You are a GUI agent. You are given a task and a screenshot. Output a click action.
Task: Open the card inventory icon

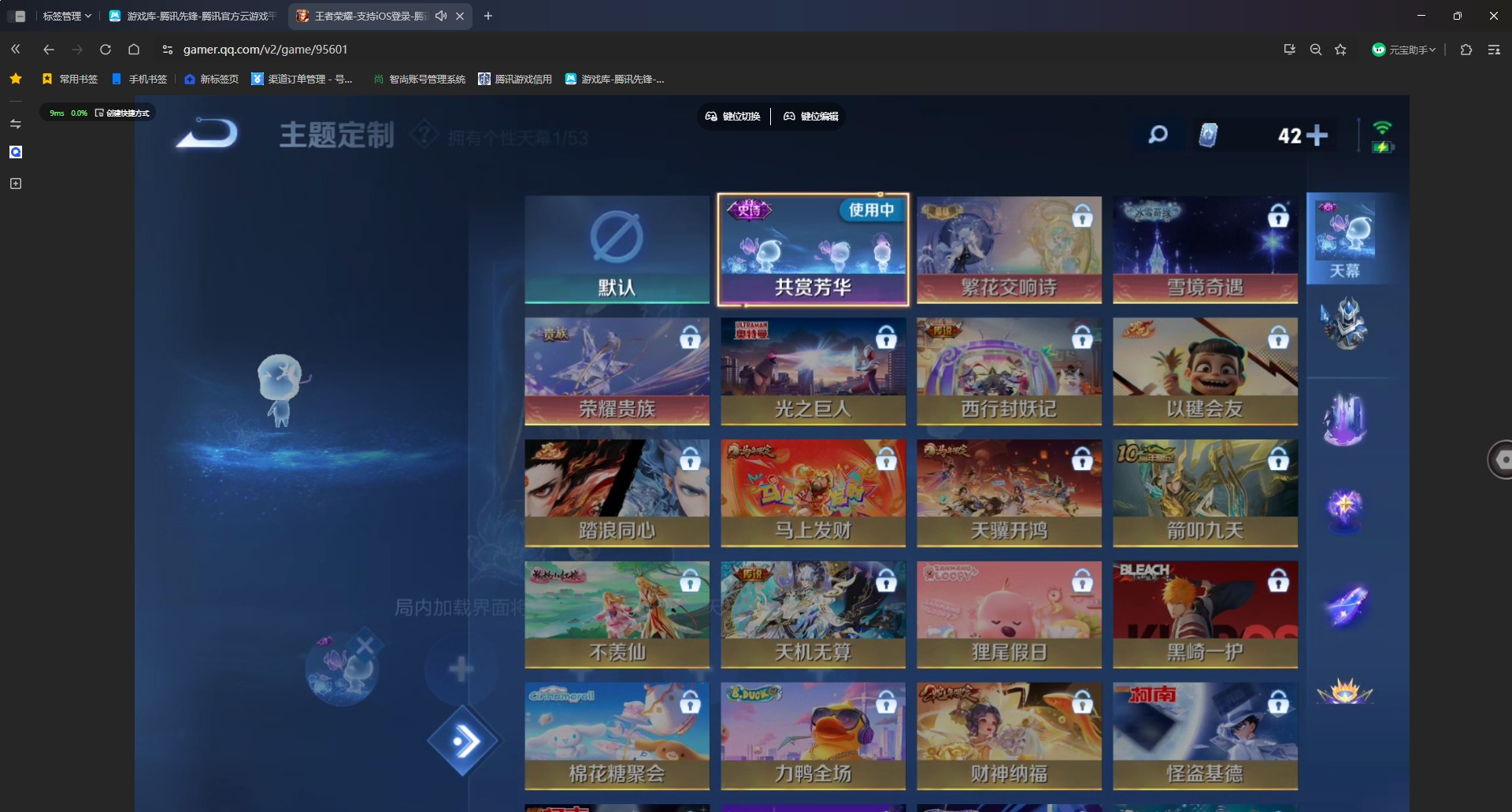[x=1208, y=135]
